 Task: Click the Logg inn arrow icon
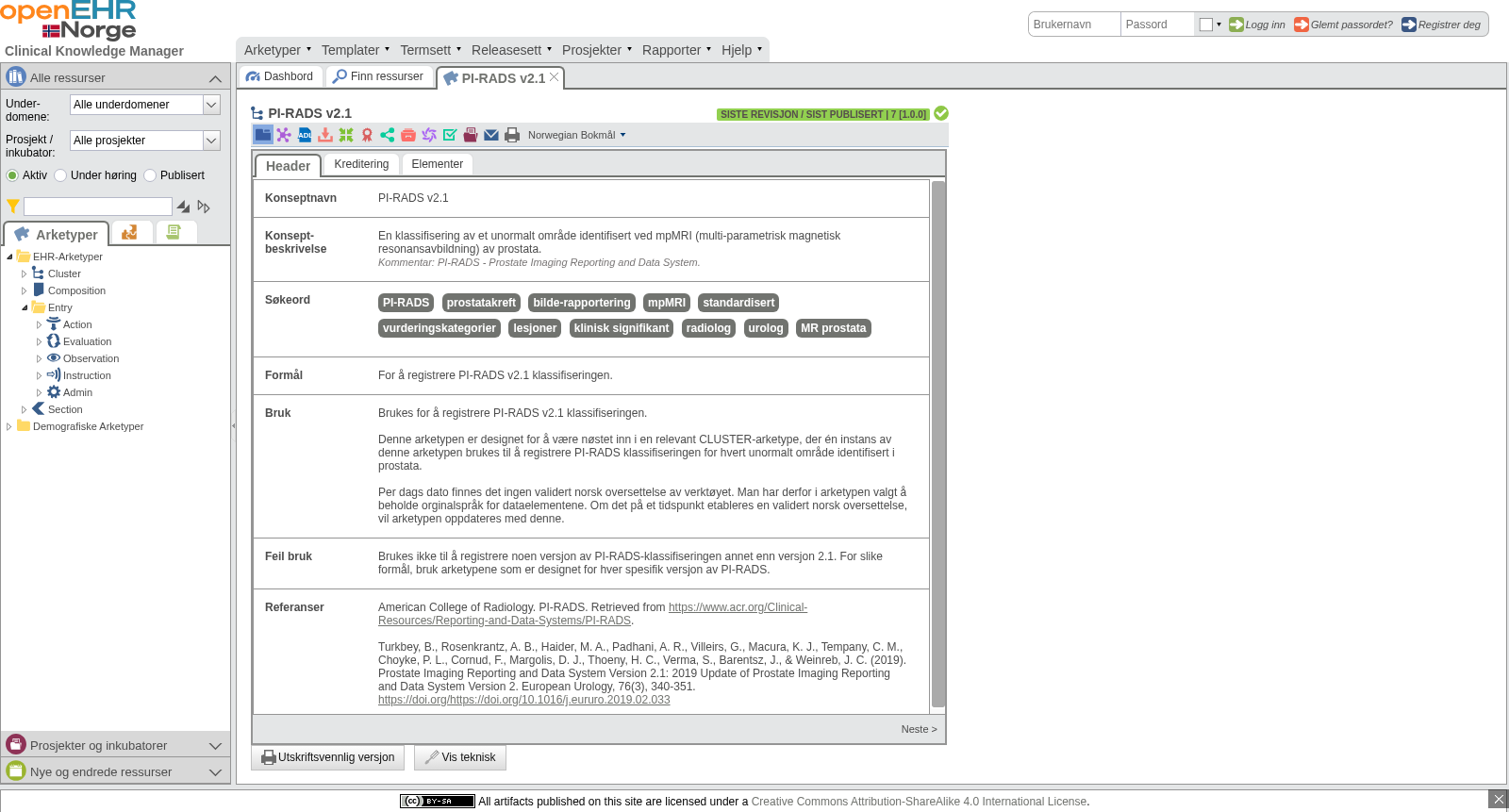coord(1236,25)
